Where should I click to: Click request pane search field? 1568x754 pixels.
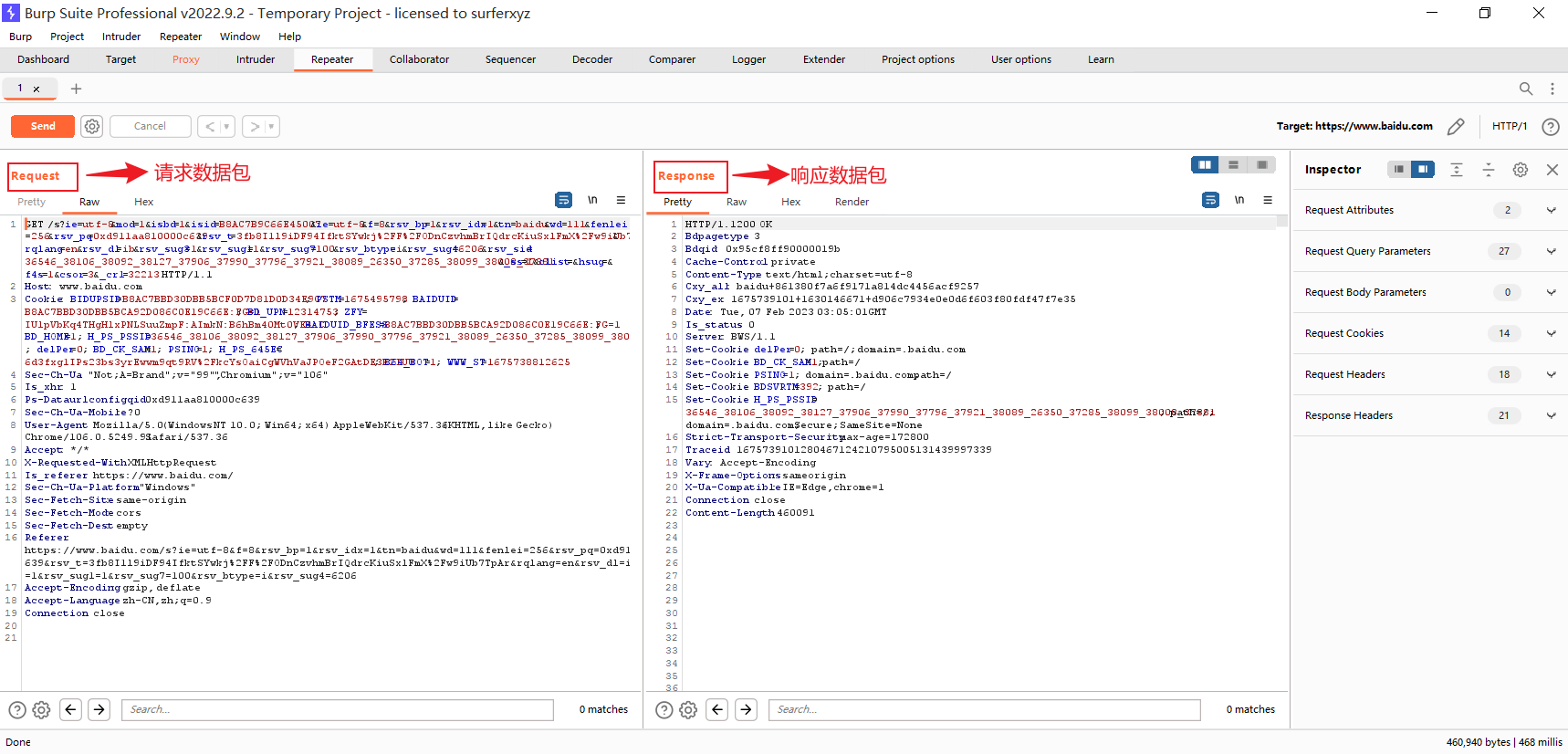click(x=338, y=709)
